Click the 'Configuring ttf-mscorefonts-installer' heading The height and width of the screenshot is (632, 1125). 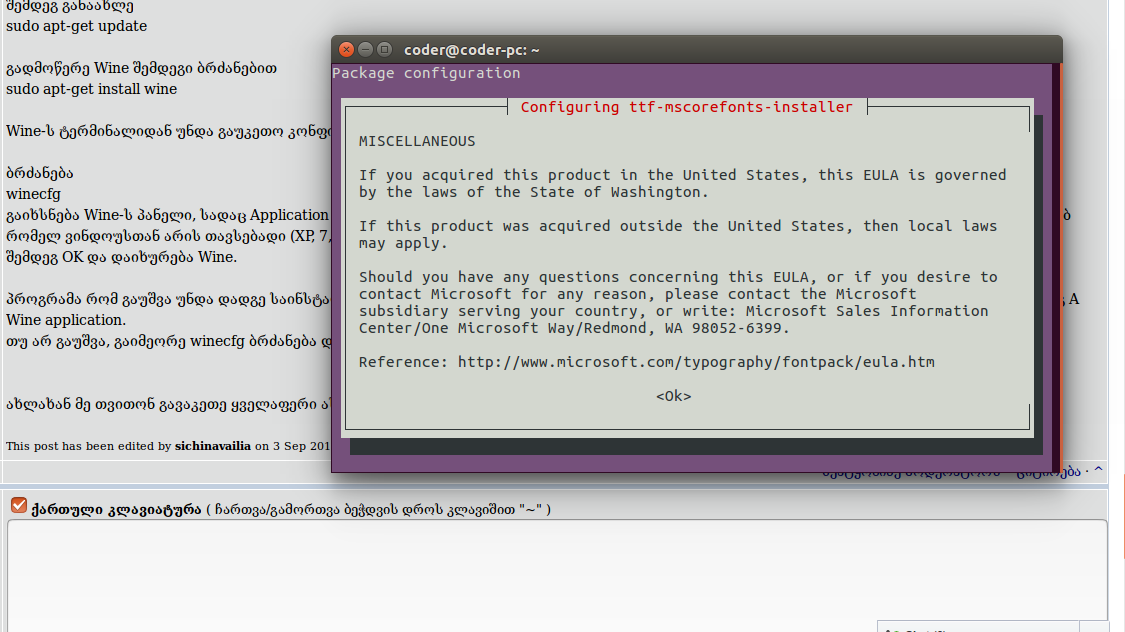pyautogui.click(x=687, y=107)
